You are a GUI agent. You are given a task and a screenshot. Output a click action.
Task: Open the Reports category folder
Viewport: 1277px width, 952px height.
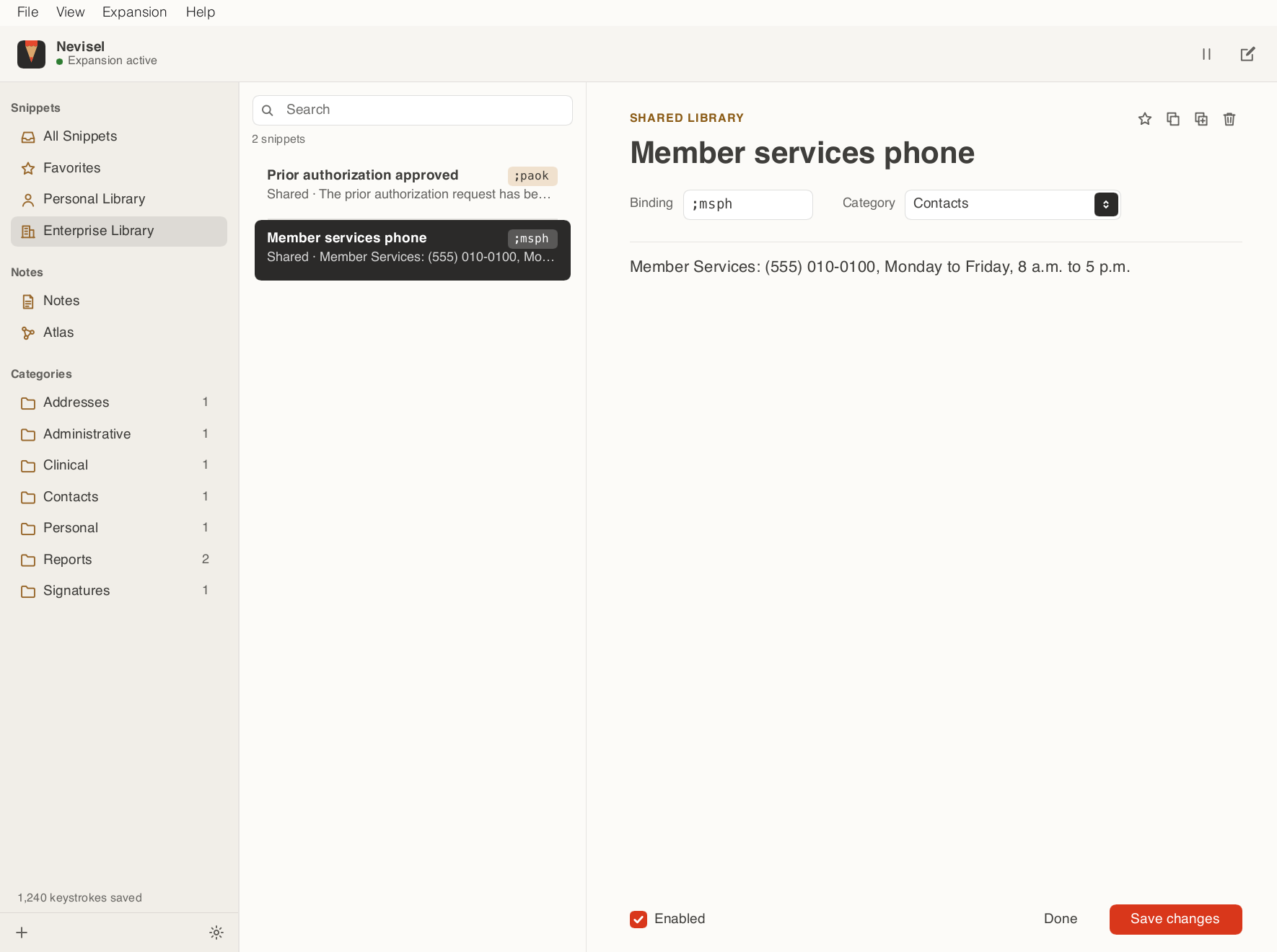tap(119, 560)
